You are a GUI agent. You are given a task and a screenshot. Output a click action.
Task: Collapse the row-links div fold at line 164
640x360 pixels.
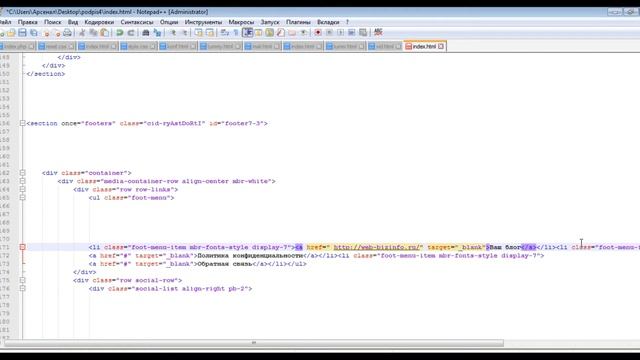pos(22,189)
